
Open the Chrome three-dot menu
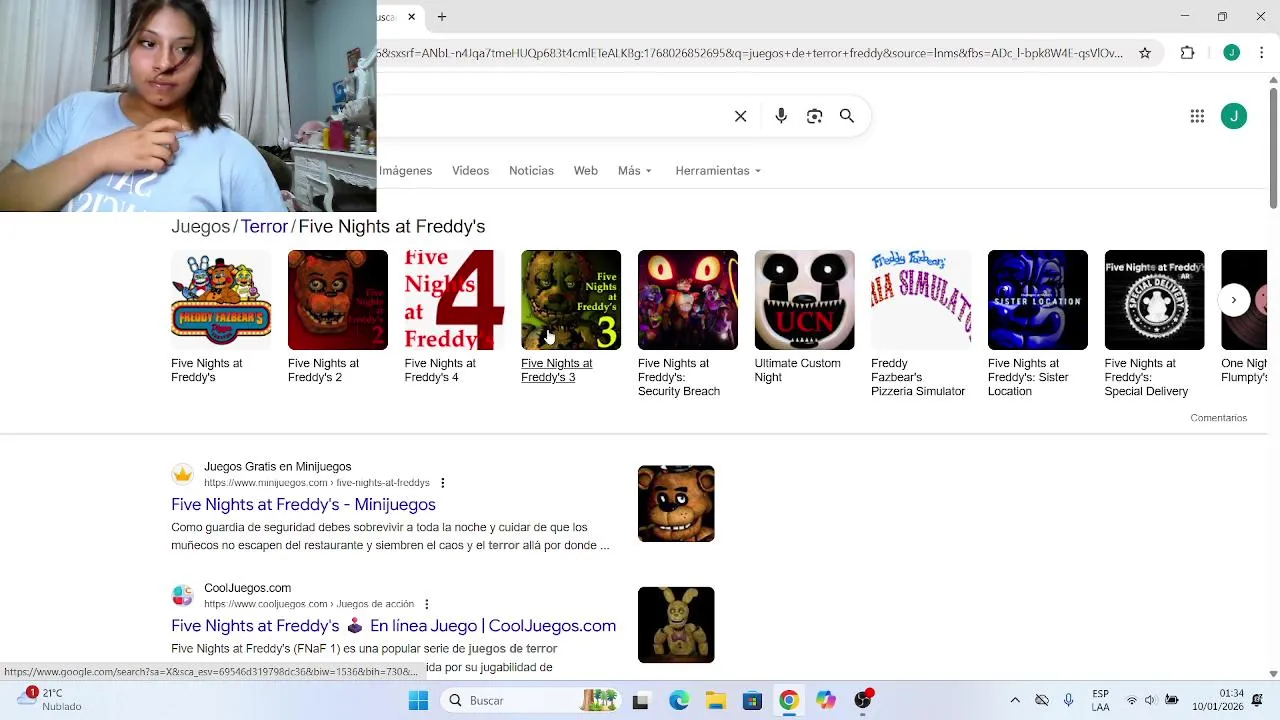pyautogui.click(x=1262, y=53)
